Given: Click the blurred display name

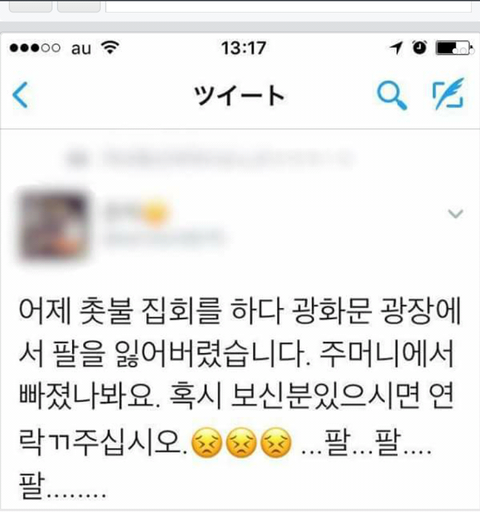Looking at the screenshot, I should 136,211.
